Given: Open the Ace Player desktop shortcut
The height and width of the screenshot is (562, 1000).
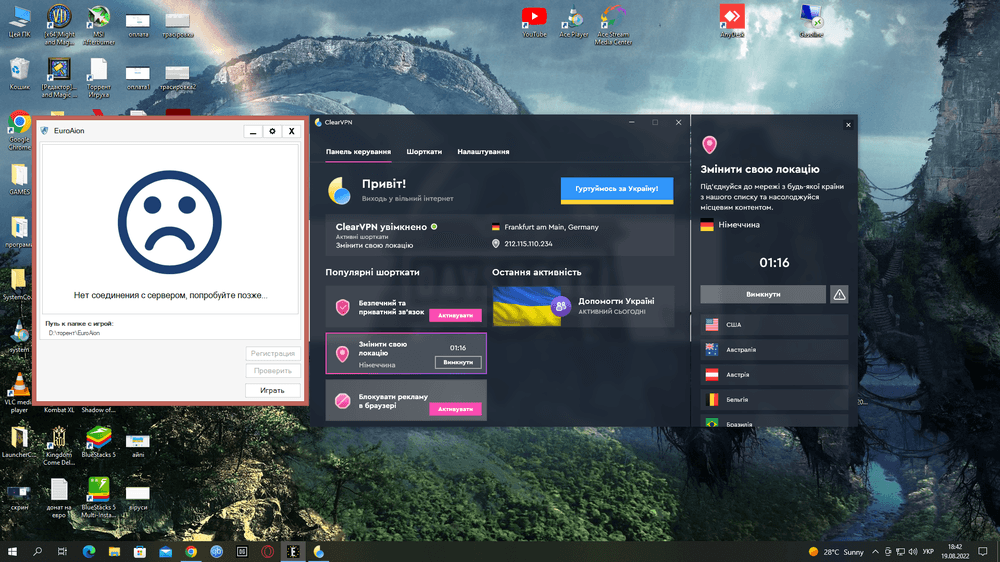Looking at the screenshot, I should click(574, 19).
